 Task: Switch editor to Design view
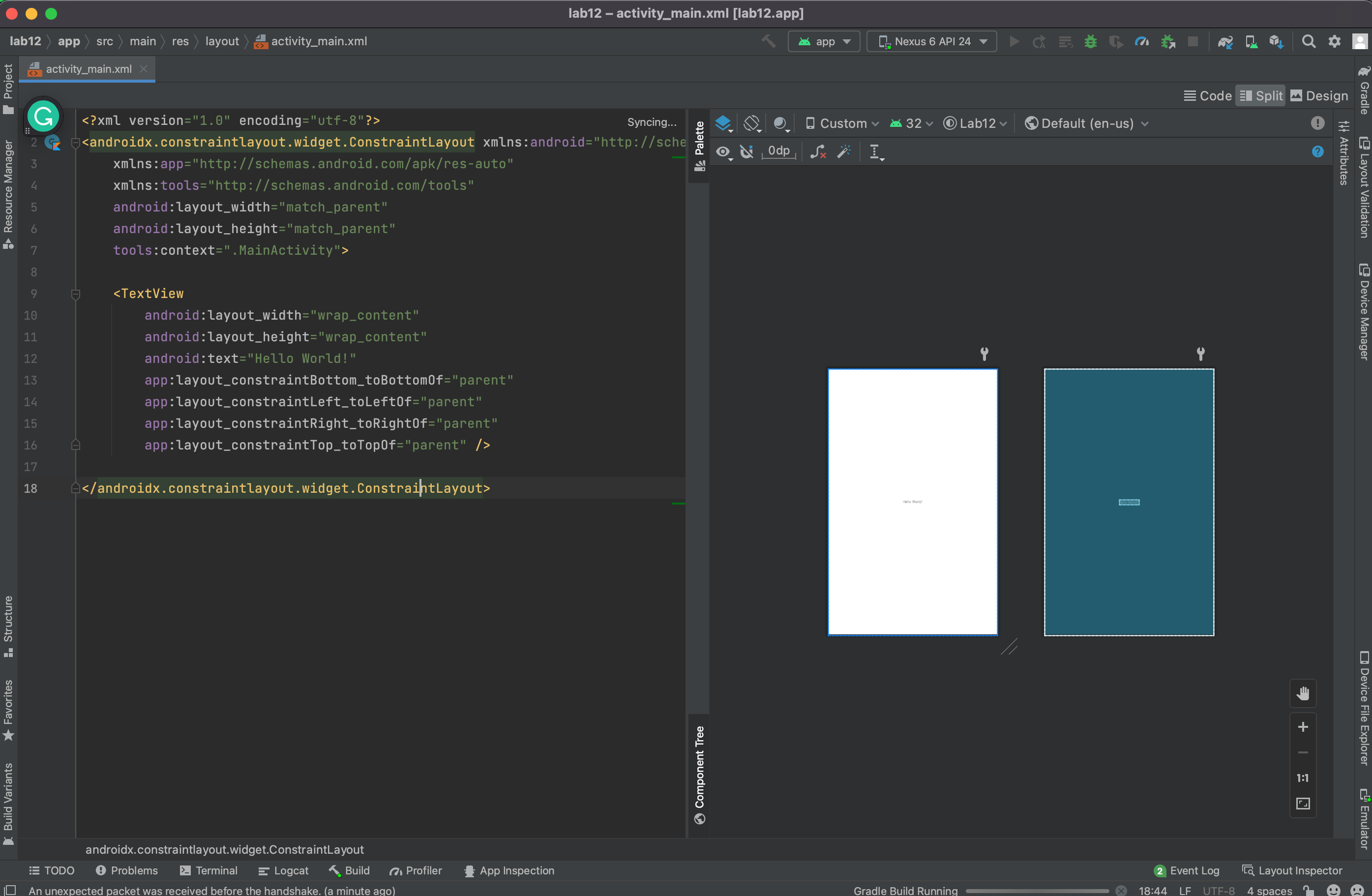(1319, 96)
